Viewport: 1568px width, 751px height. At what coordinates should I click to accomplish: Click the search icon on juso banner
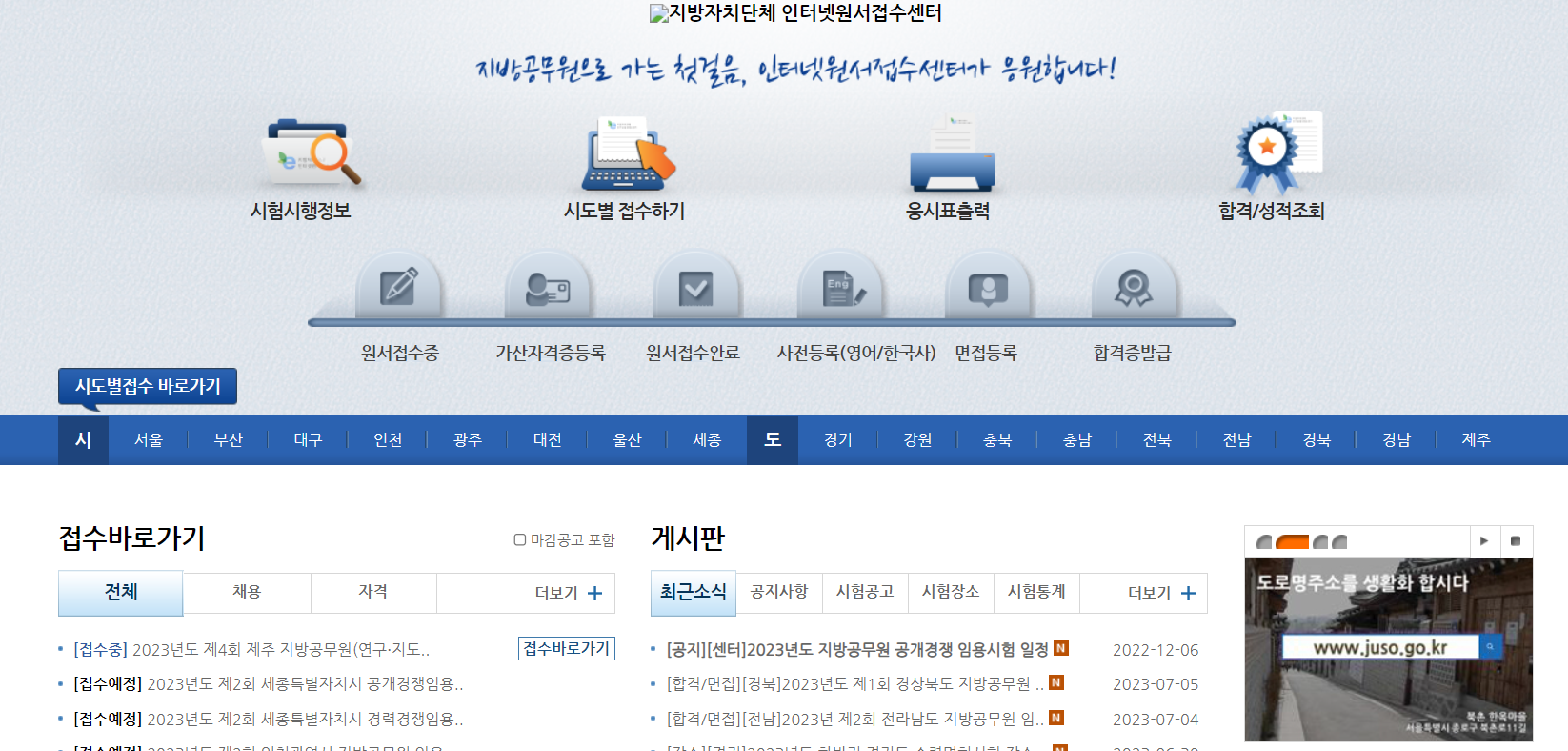1490,647
